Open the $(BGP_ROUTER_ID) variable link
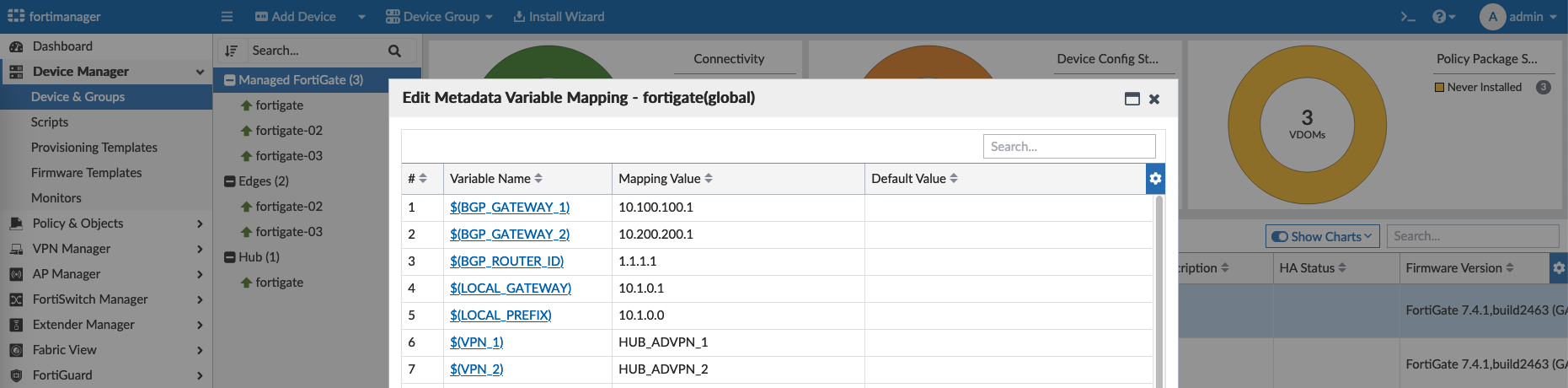 pyautogui.click(x=506, y=261)
